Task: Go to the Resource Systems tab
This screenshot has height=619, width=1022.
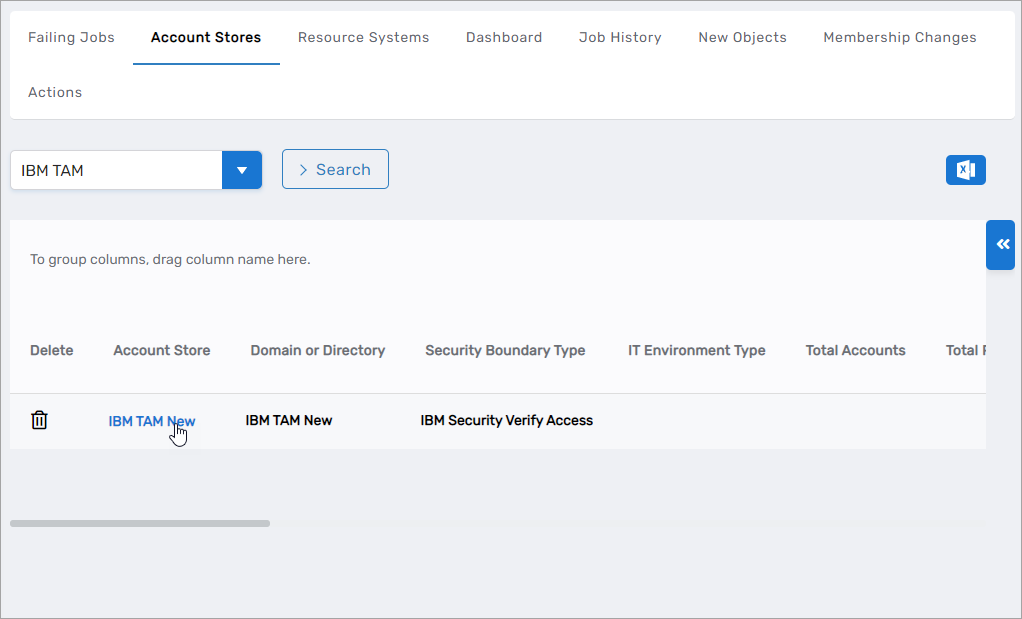Action: (x=363, y=37)
